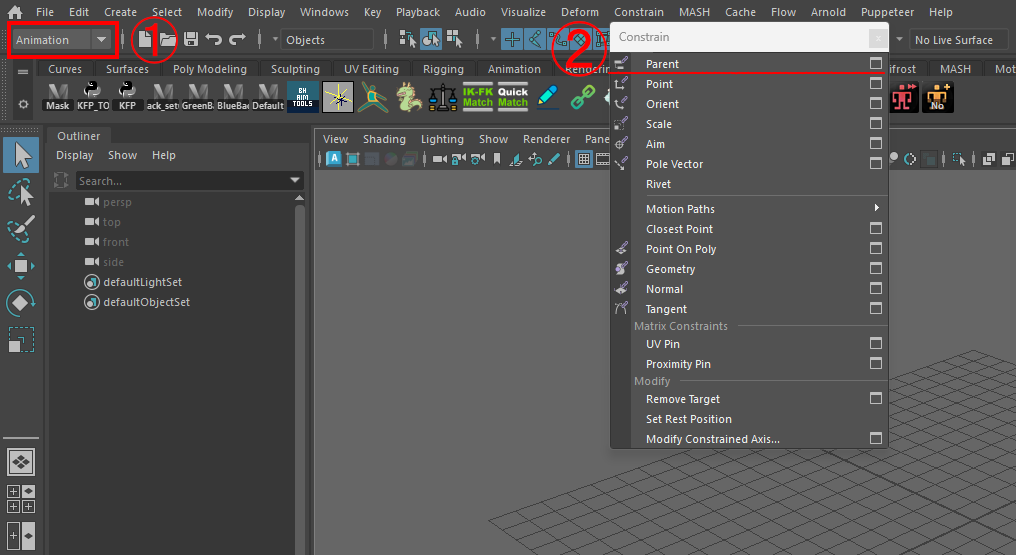
Task: Click the Open Scene folder icon
Action: point(168,40)
